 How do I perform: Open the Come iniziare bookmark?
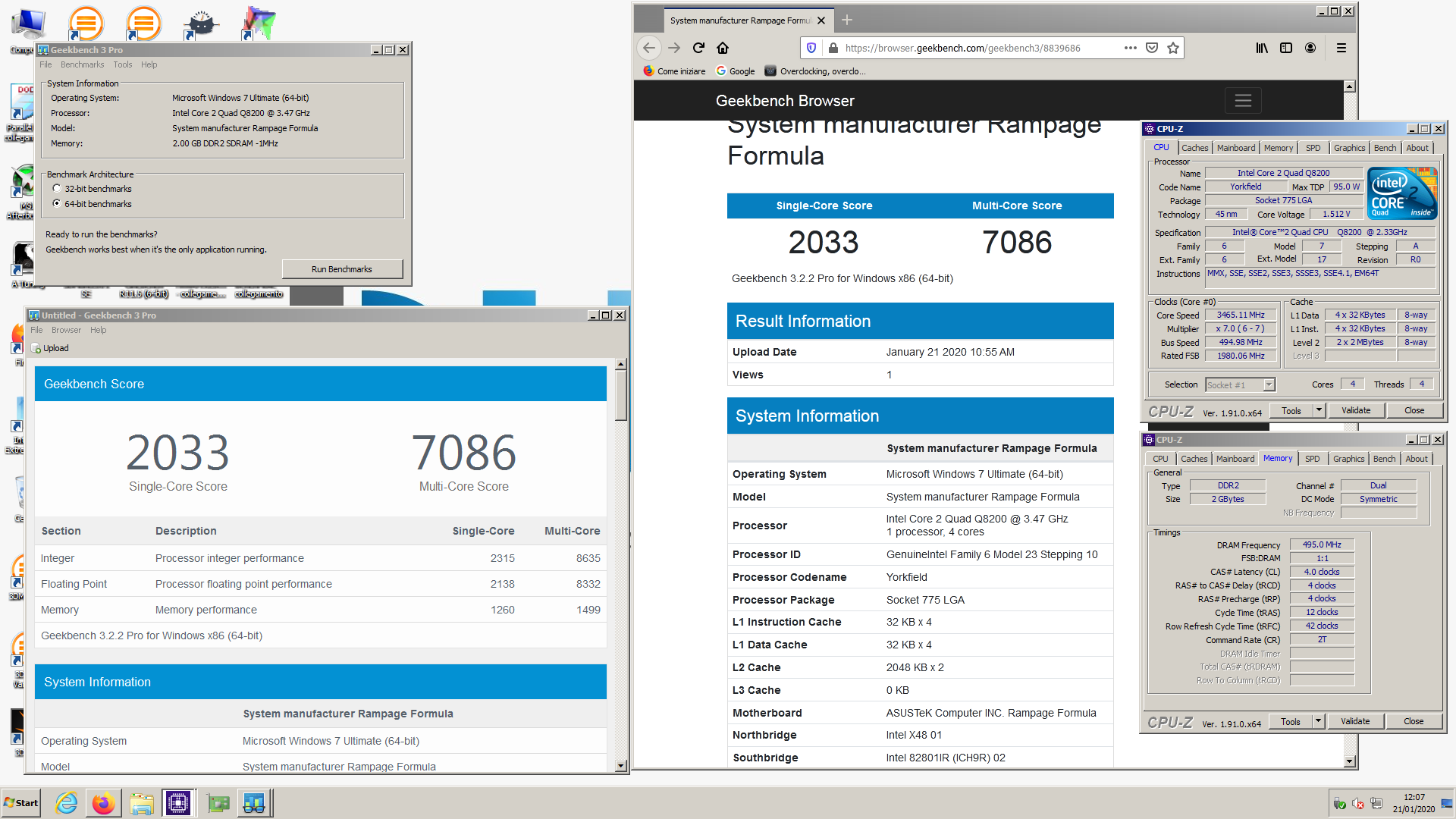tap(674, 71)
